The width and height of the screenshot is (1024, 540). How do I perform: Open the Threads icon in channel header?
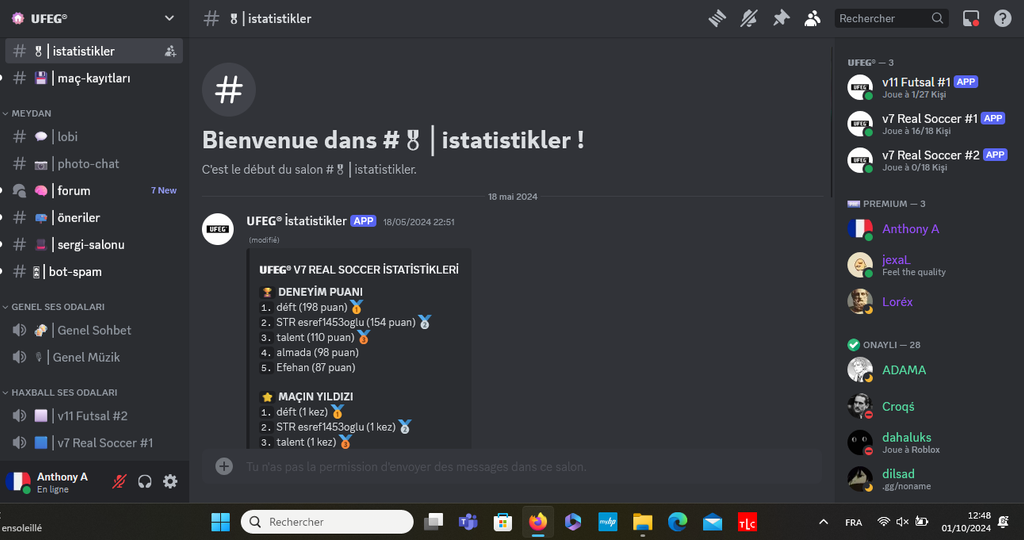716,18
